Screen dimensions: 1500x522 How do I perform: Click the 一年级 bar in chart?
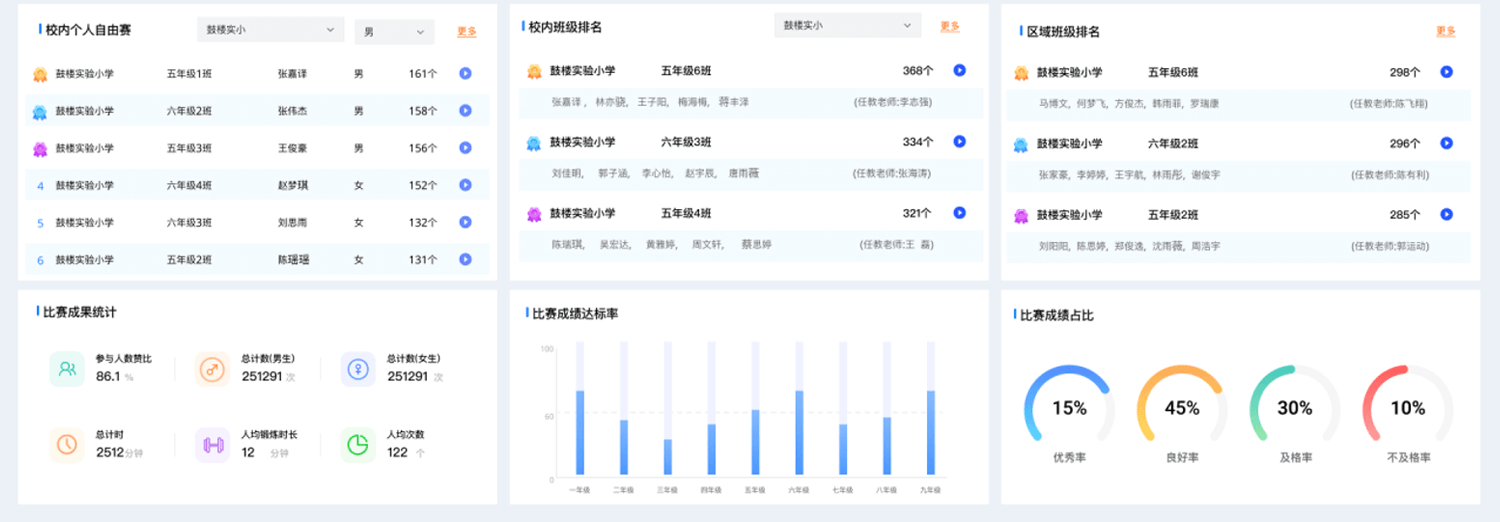579,432
